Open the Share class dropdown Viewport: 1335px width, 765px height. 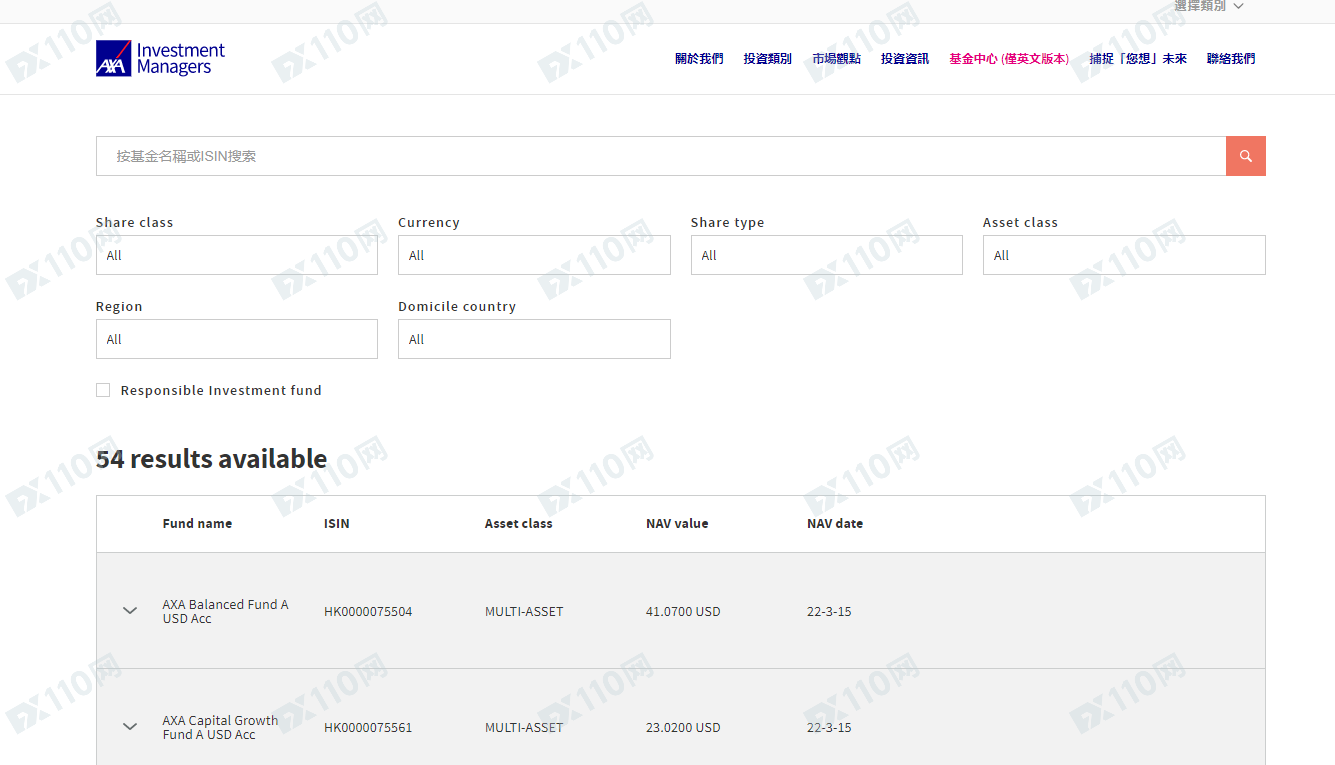coord(237,255)
